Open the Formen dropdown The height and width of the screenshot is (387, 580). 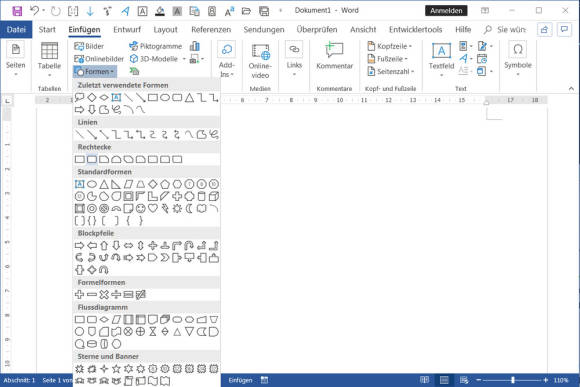click(x=95, y=71)
